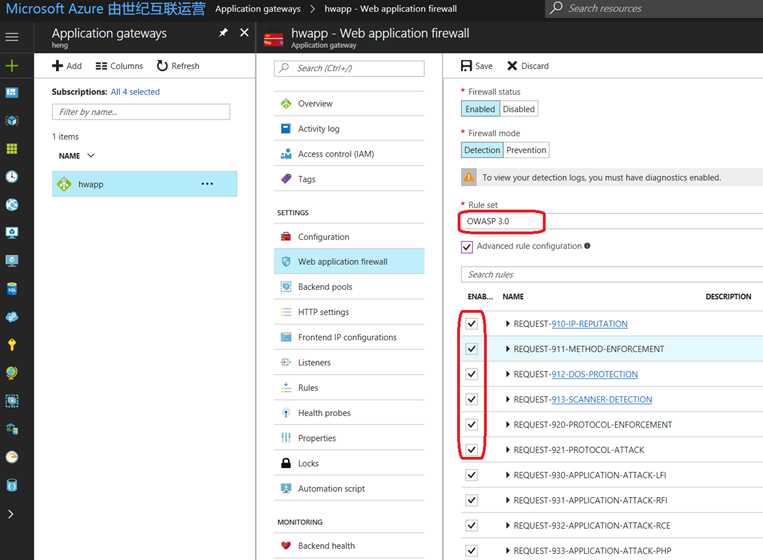The width and height of the screenshot is (763, 560).
Task: Open the OWASP 3.0 Rule set dropdown
Action: [x=611, y=221]
